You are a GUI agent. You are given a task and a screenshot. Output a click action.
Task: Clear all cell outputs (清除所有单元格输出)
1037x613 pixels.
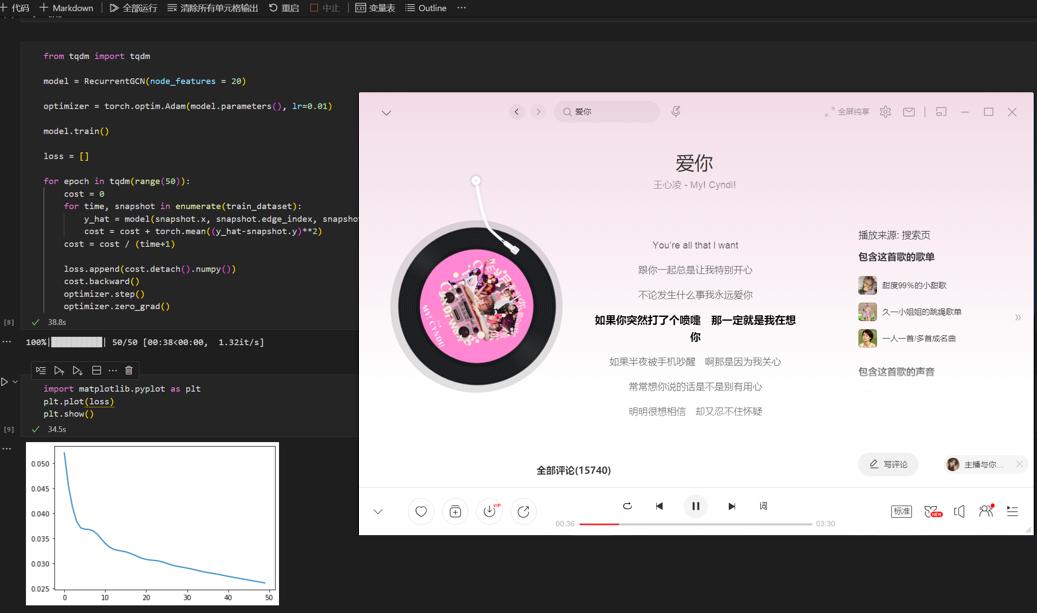212,8
